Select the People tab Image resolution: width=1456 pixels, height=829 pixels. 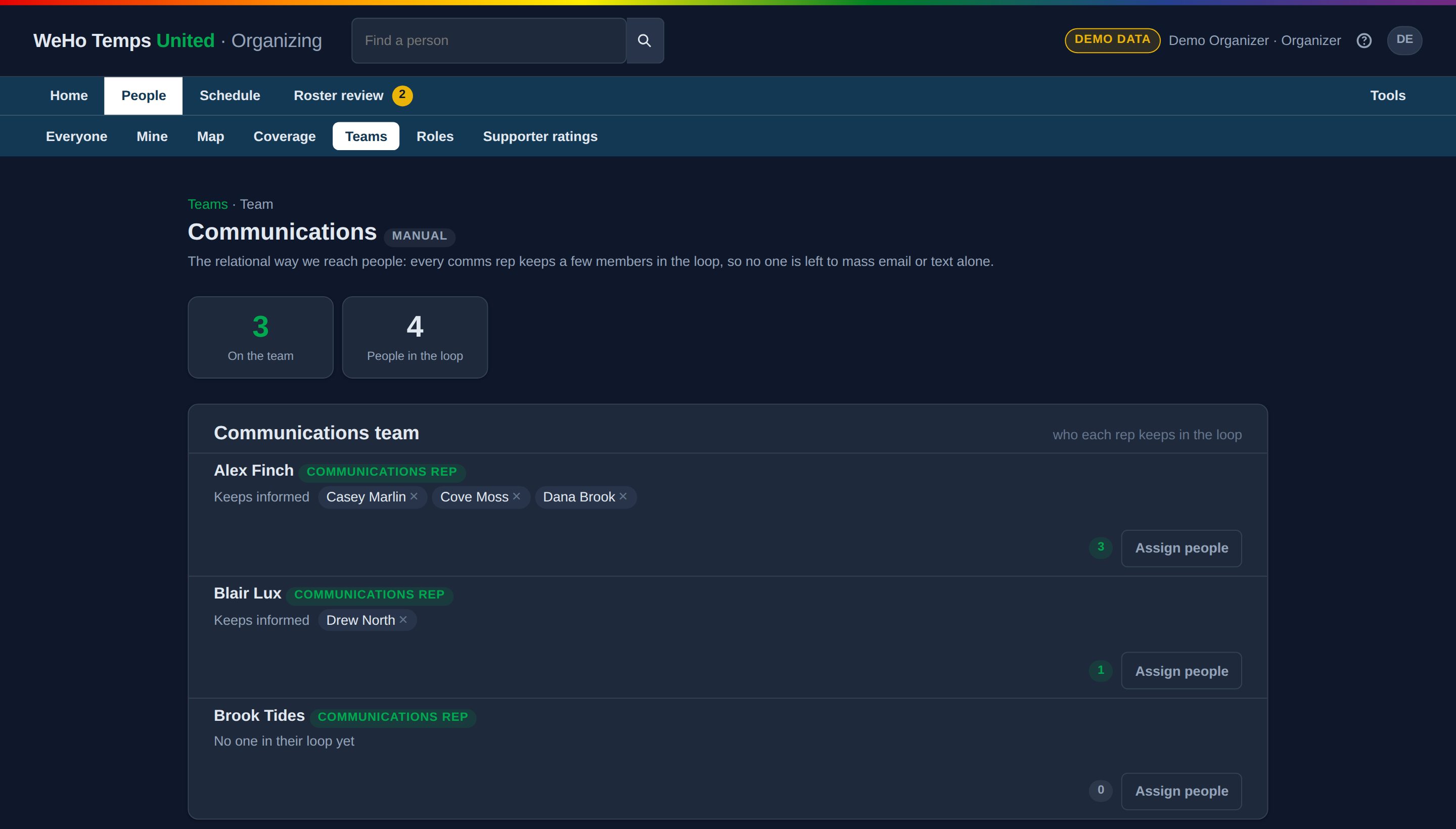pos(144,96)
